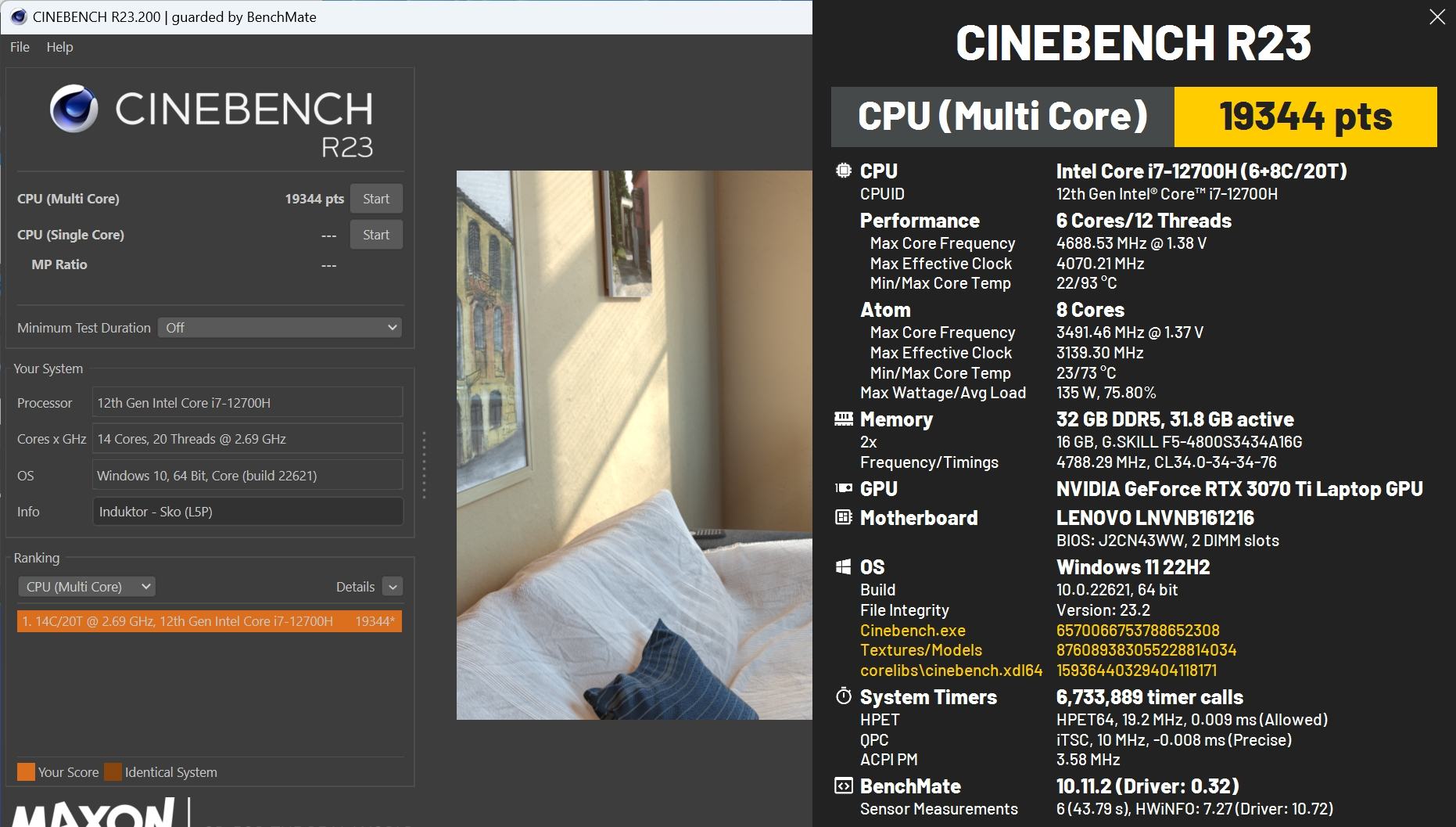
Task: Click the Processor field
Action: coord(247,403)
